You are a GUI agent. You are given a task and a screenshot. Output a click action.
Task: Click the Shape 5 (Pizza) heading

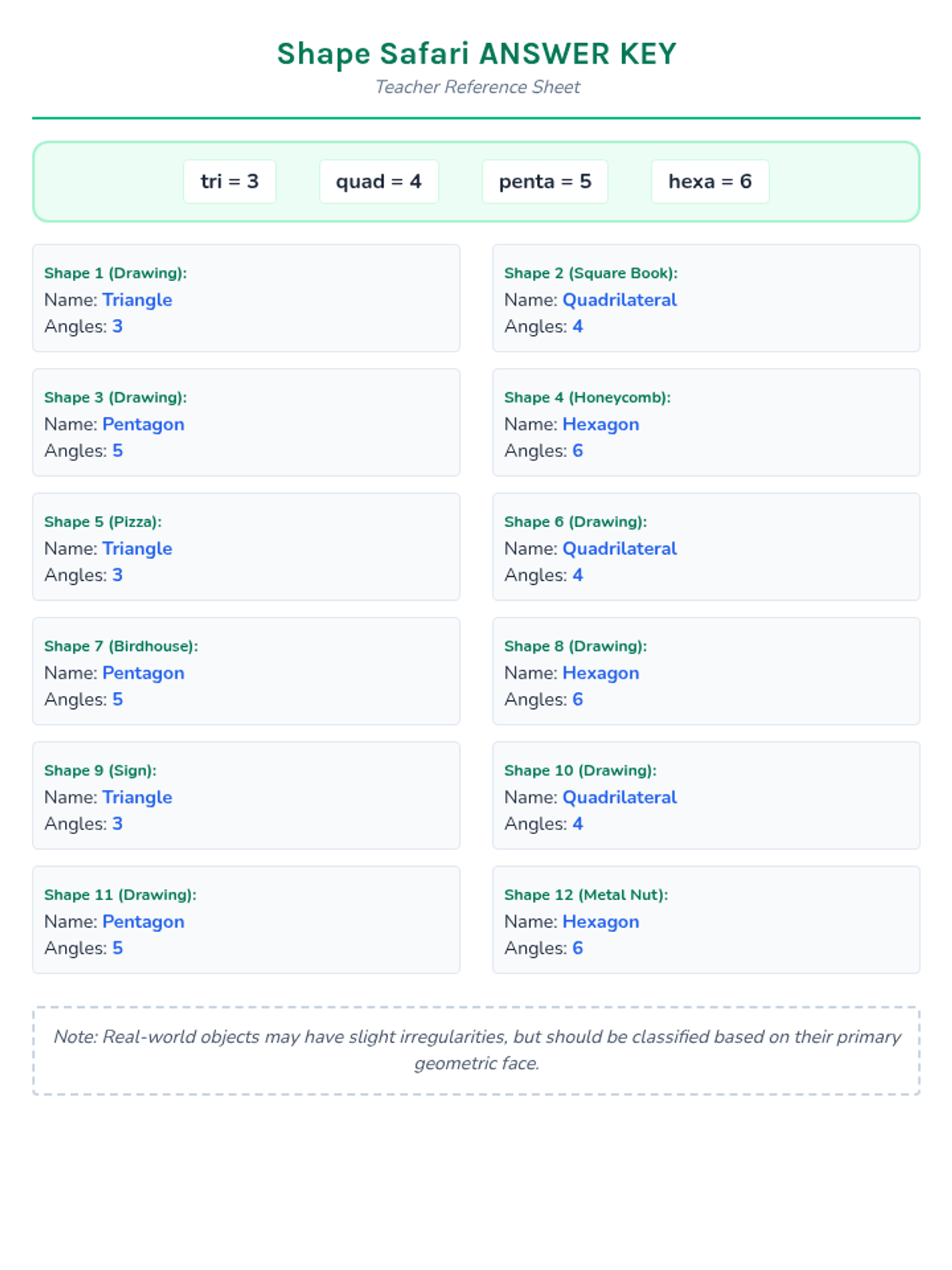tap(102, 522)
